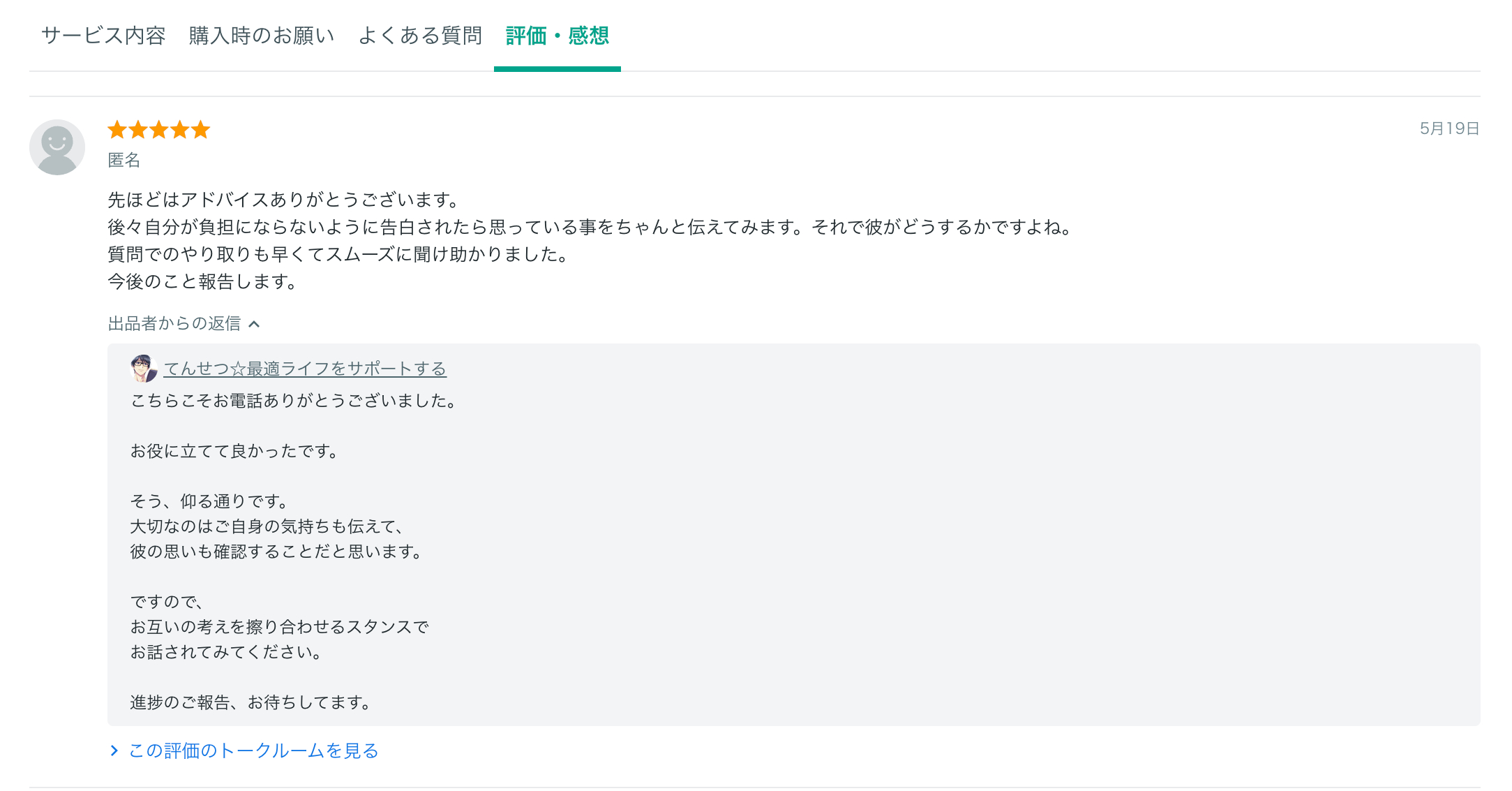Click the 5月19日 review date
The image size is (1512, 791).
tap(1449, 128)
